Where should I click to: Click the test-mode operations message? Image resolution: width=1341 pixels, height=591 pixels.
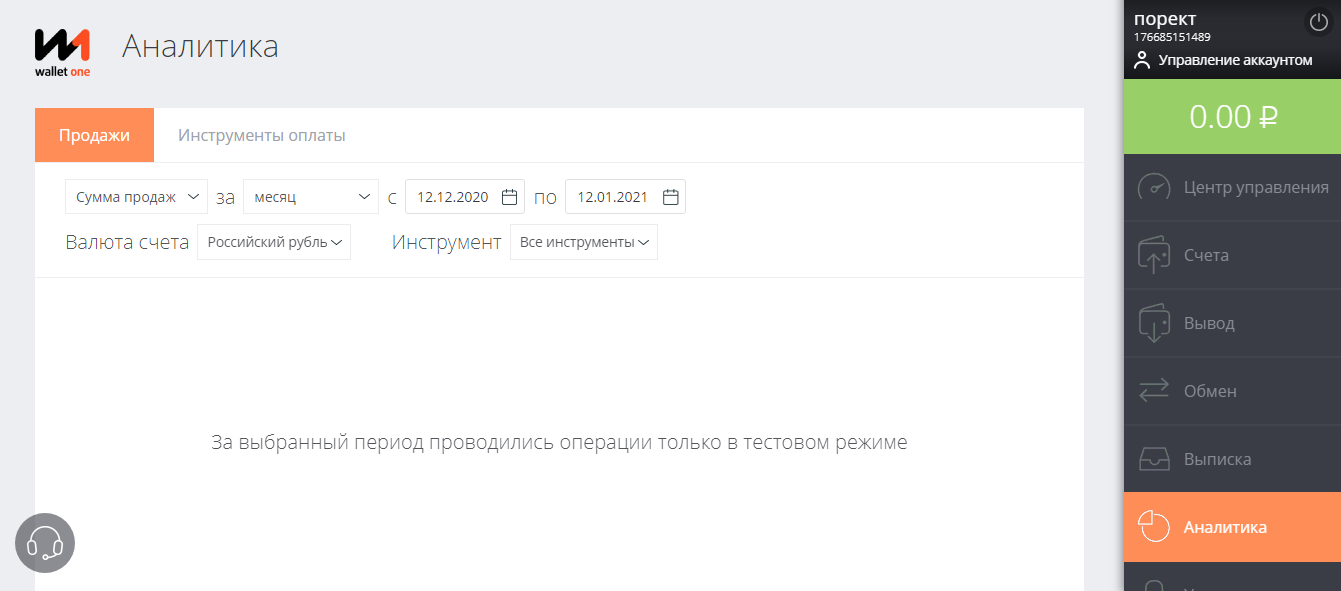click(x=559, y=442)
